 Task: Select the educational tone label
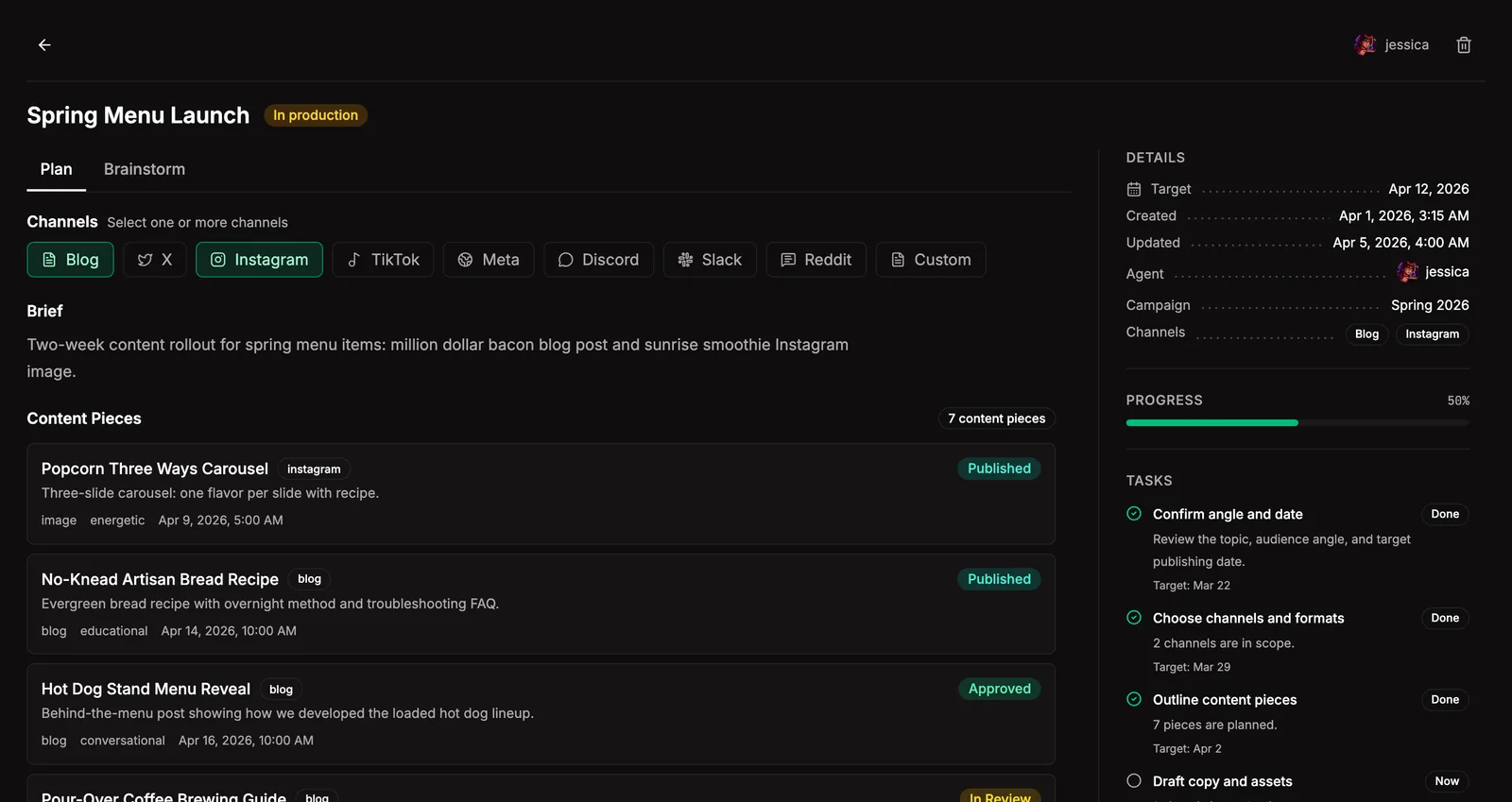pos(113,631)
